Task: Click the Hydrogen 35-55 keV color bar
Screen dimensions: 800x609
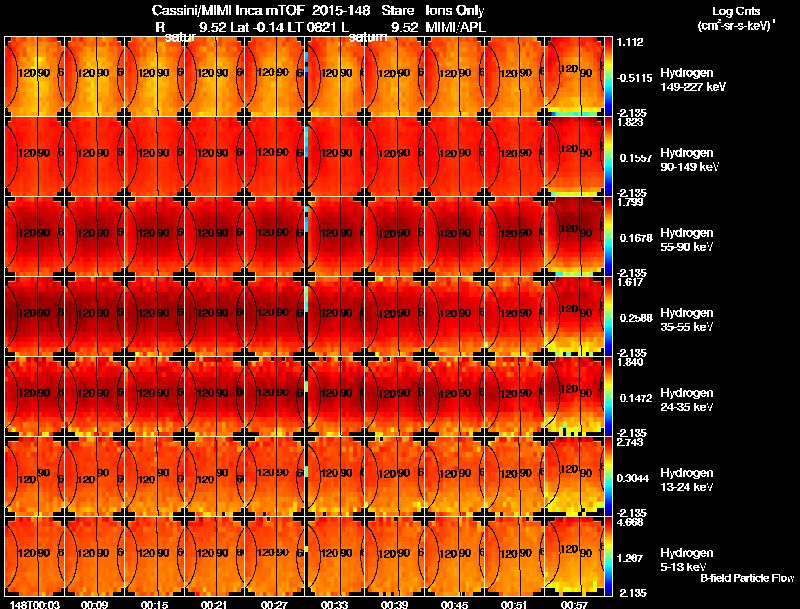Action: (608, 317)
